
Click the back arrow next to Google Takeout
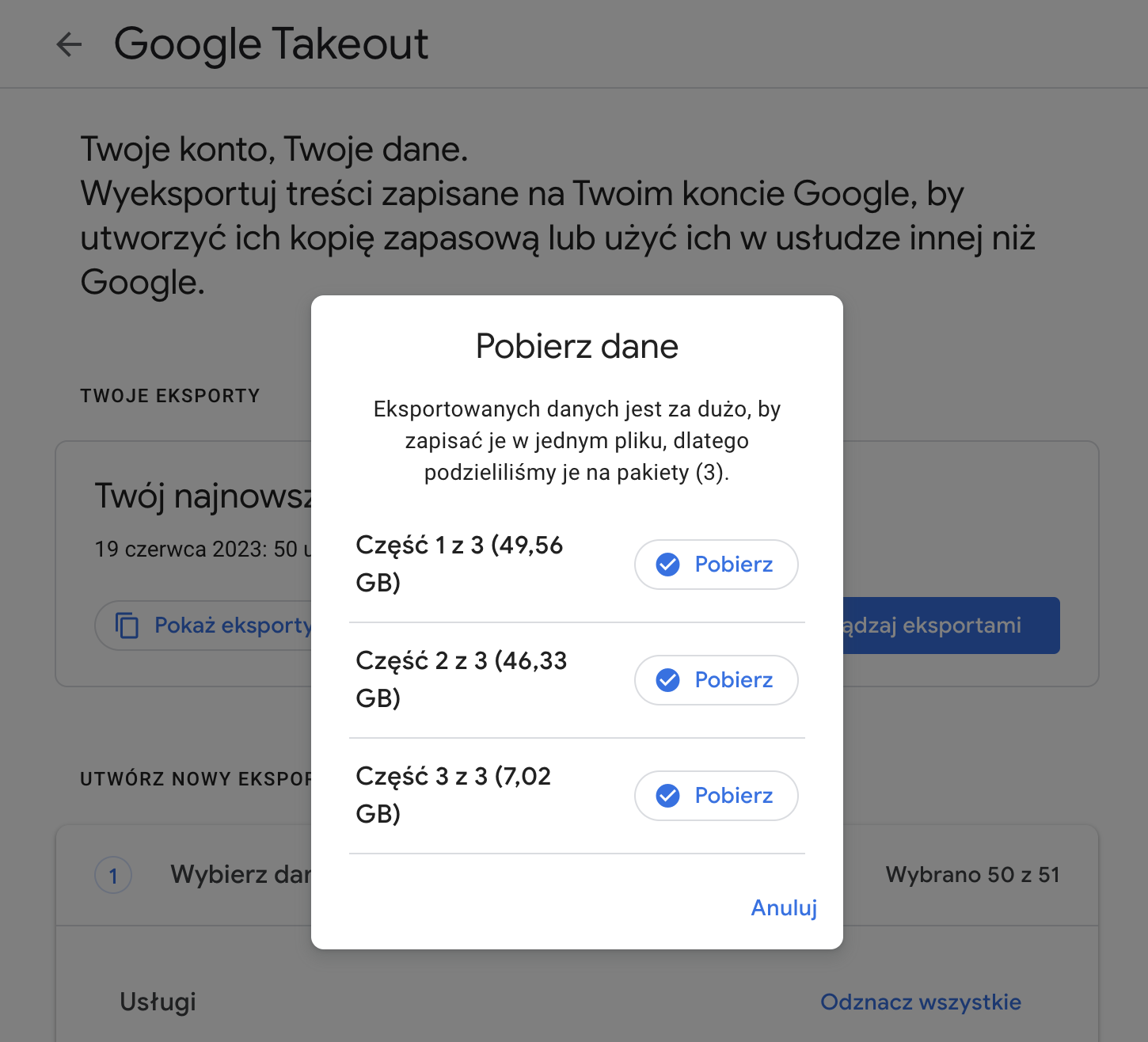coord(70,44)
